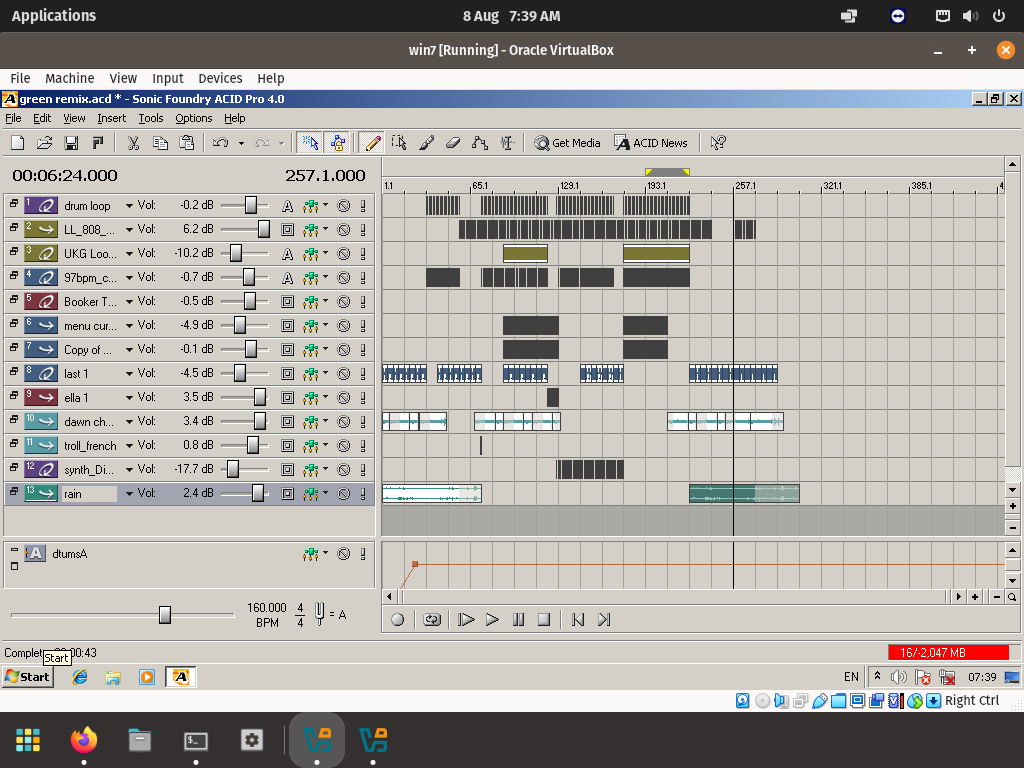Open the ACID File menu
Image resolution: width=1024 pixels, height=768 pixels.
pos(13,118)
